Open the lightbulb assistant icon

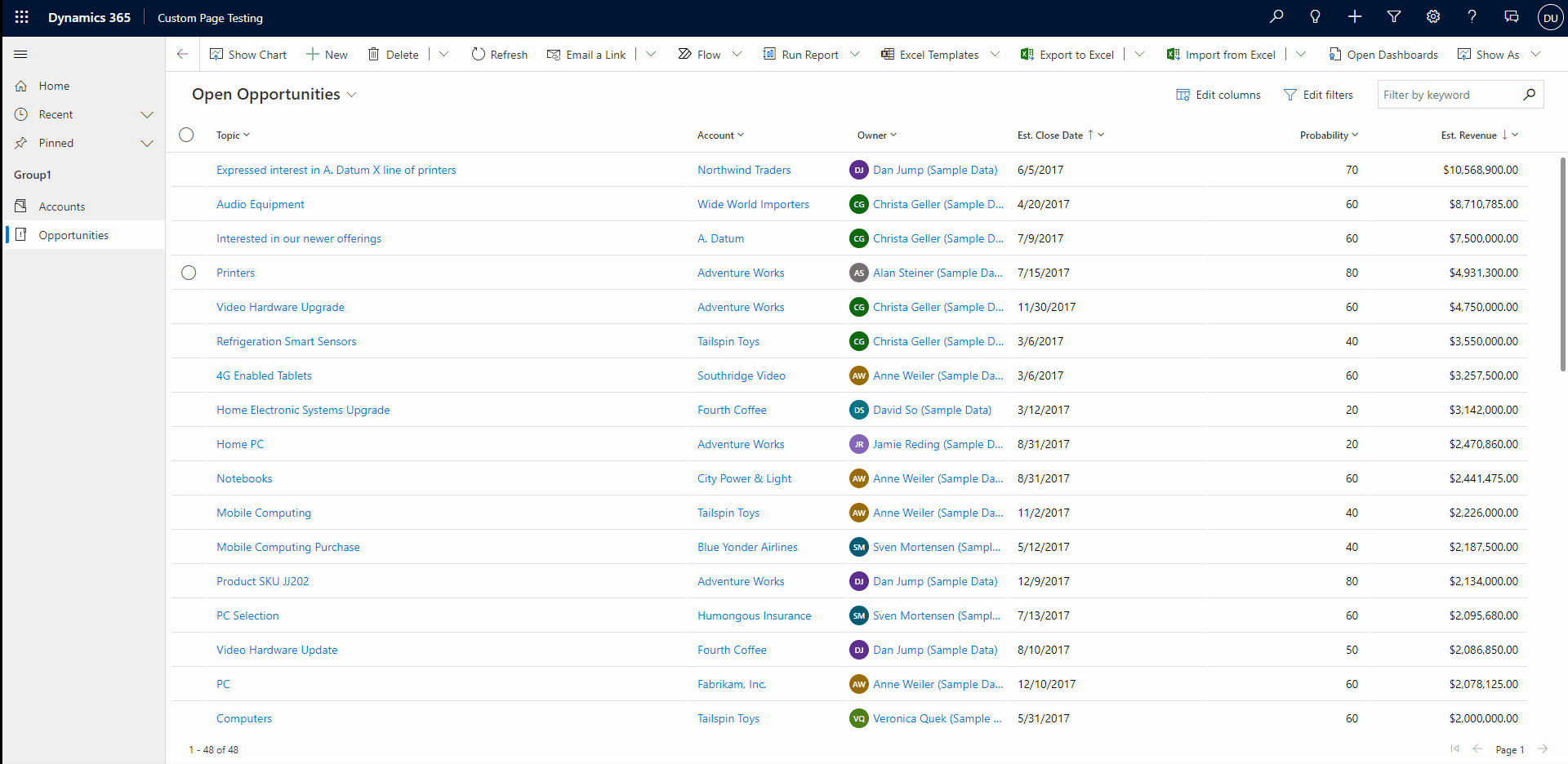pos(1316,17)
